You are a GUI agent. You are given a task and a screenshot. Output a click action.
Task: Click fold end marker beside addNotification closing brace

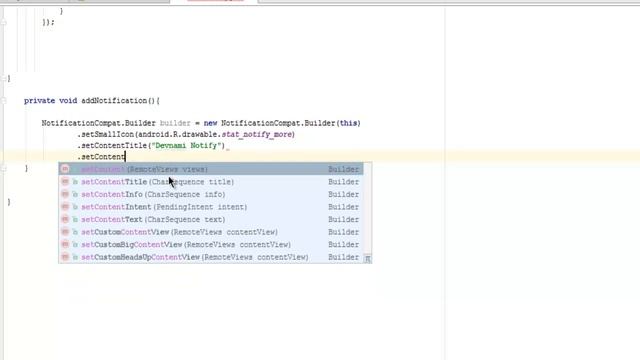(x=4, y=168)
